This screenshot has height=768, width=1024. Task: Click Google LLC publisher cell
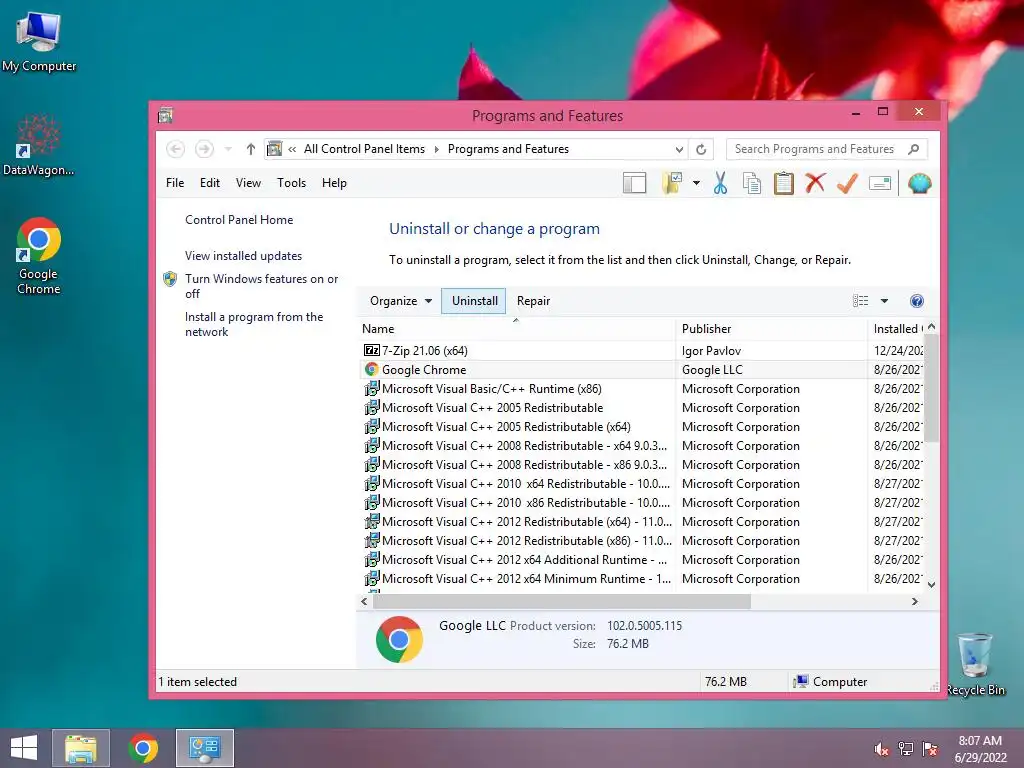(x=712, y=370)
